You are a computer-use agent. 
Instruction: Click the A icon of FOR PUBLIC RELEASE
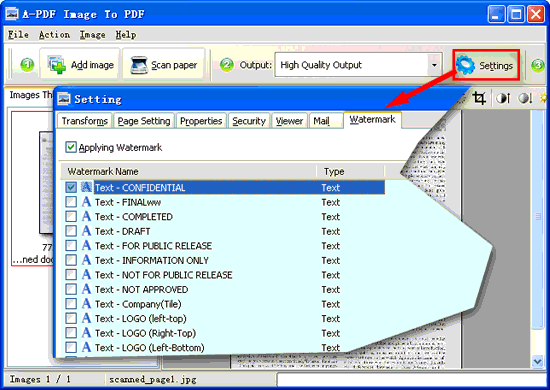pos(86,246)
